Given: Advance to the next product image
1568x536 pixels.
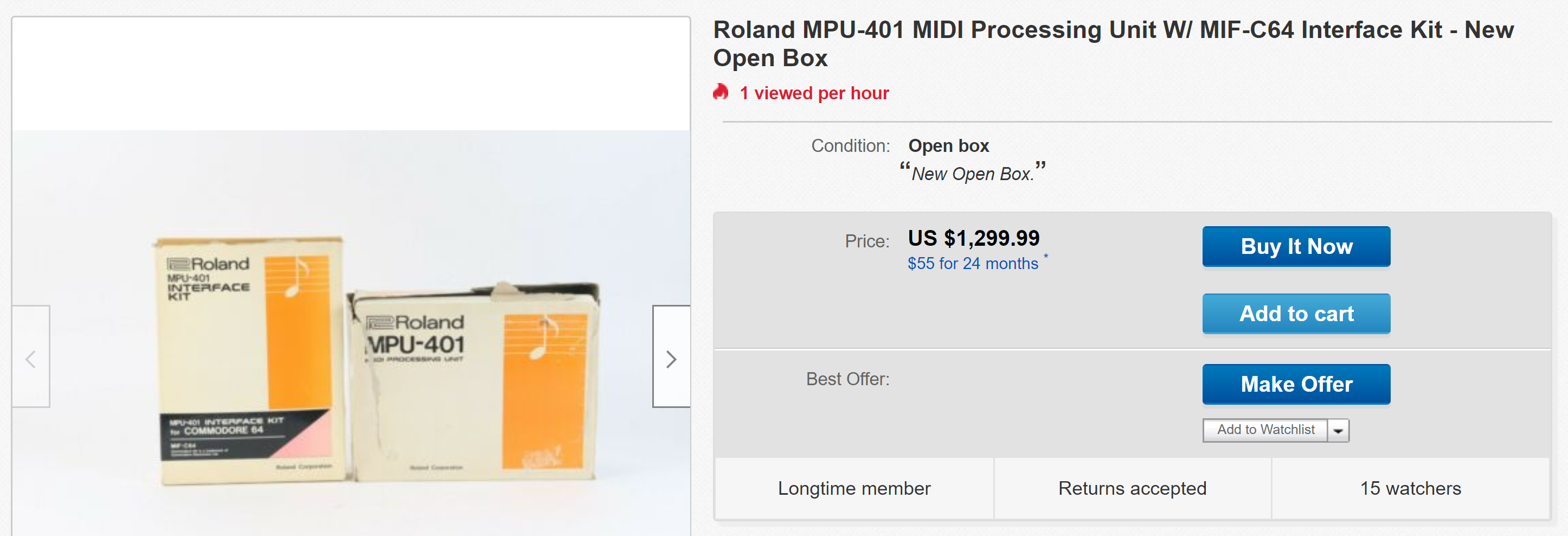Looking at the screenshot, I should point(671,358).
